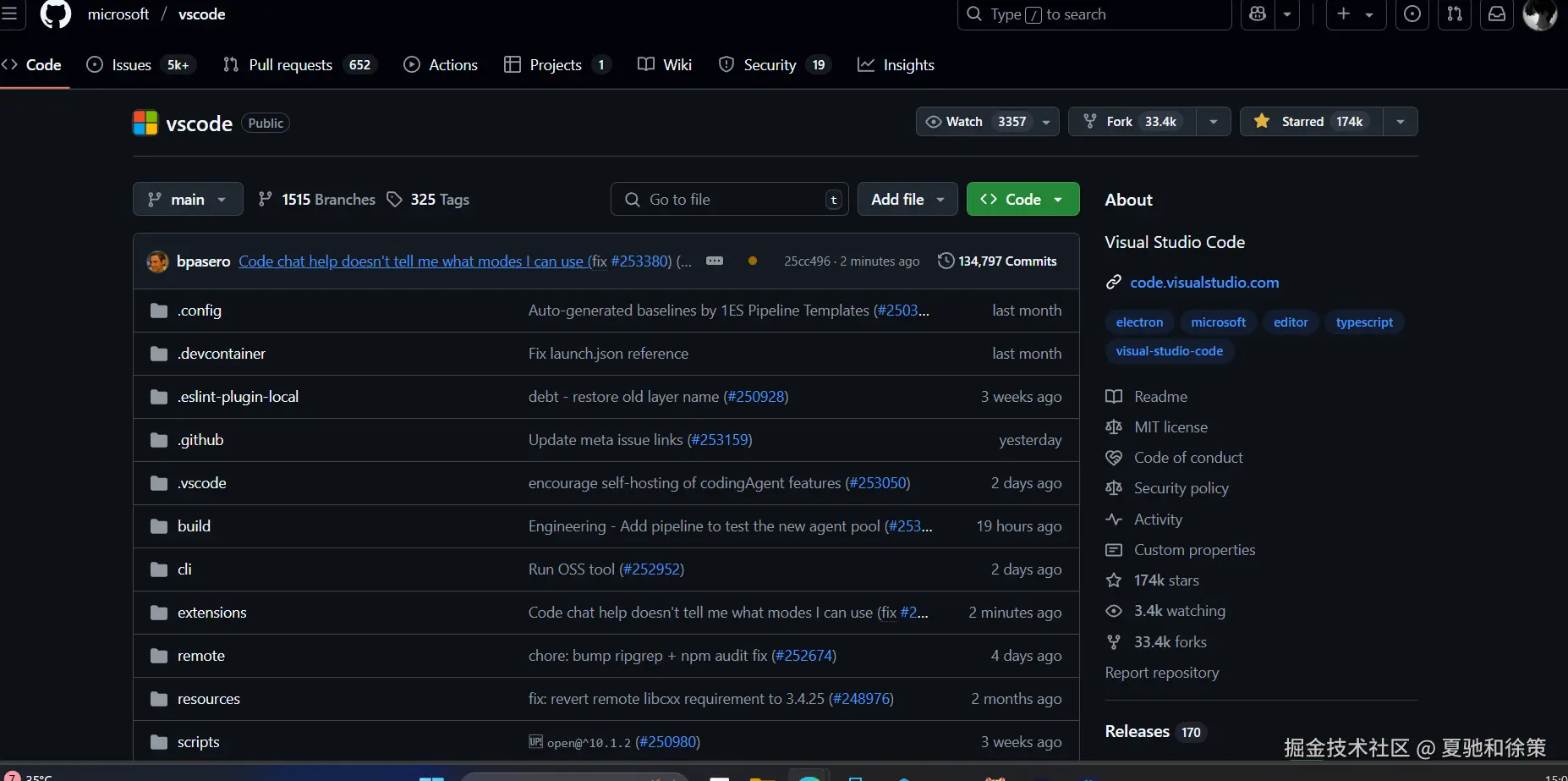The image size is (1568, 781).
Task: View the 325 Tags
Action: (x=428, y=200)
